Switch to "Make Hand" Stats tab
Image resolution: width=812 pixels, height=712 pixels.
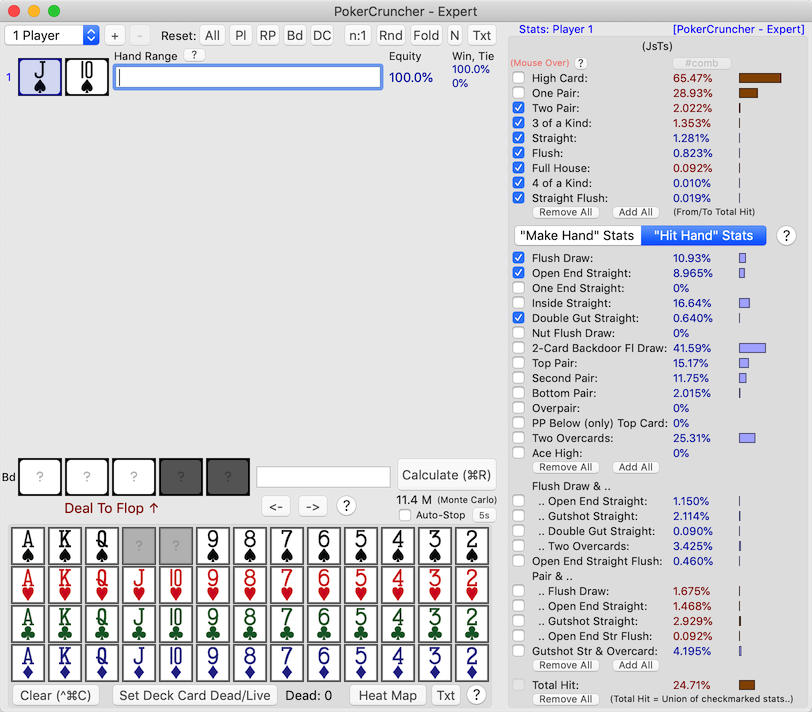point(577,236)
